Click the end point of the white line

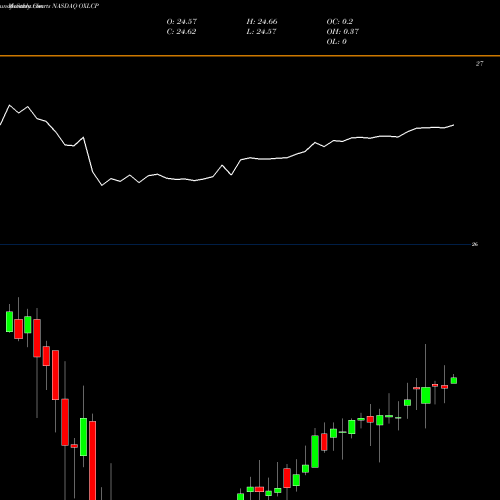point(453,125)
